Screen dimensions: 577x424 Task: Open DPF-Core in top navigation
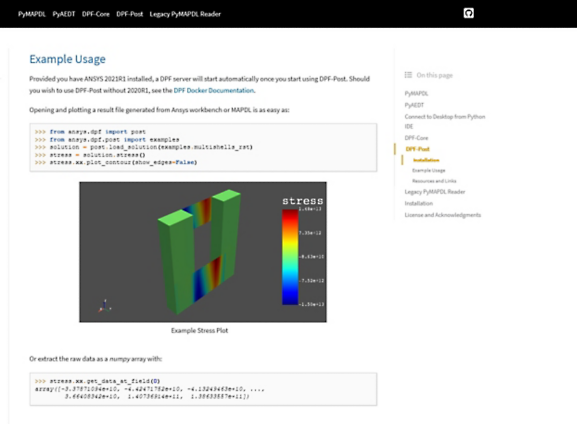(96, 14)
